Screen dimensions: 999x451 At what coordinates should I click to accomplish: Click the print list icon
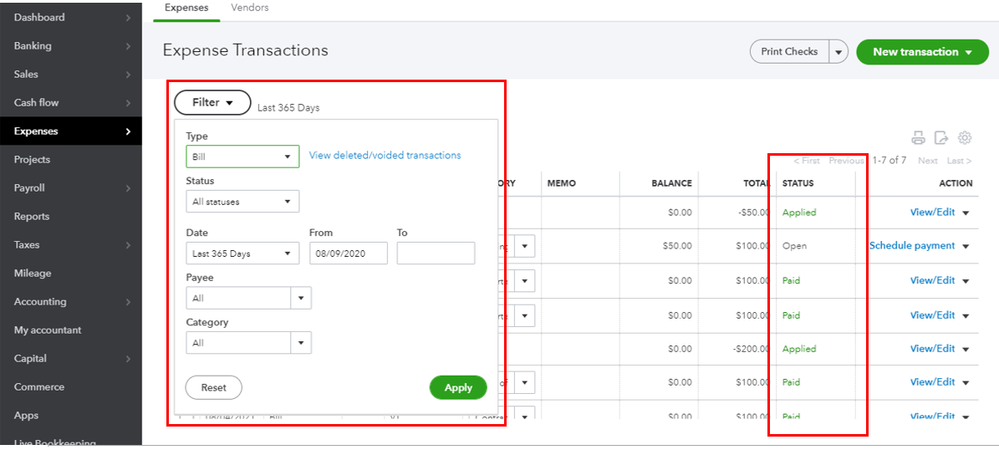tap(918, 138)
